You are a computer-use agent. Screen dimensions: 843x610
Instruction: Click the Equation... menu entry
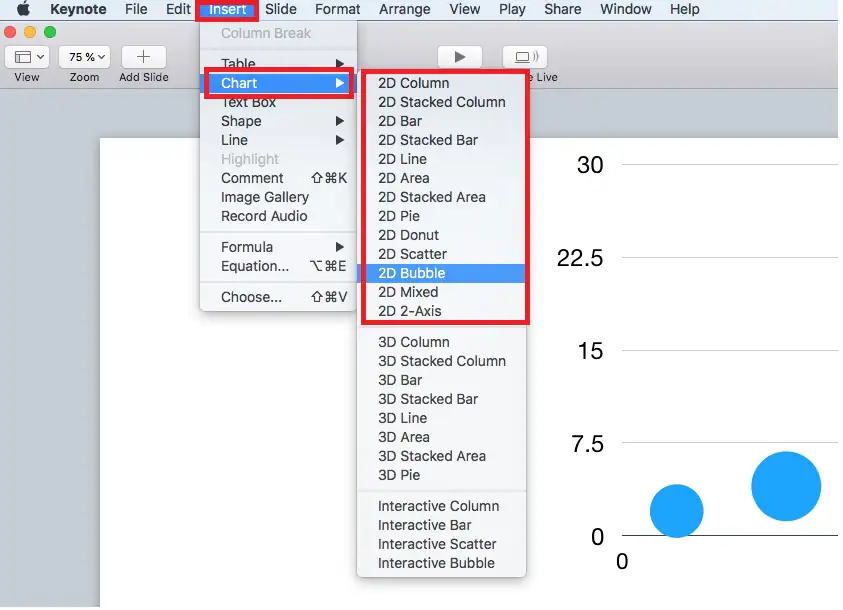coord(255,266)
